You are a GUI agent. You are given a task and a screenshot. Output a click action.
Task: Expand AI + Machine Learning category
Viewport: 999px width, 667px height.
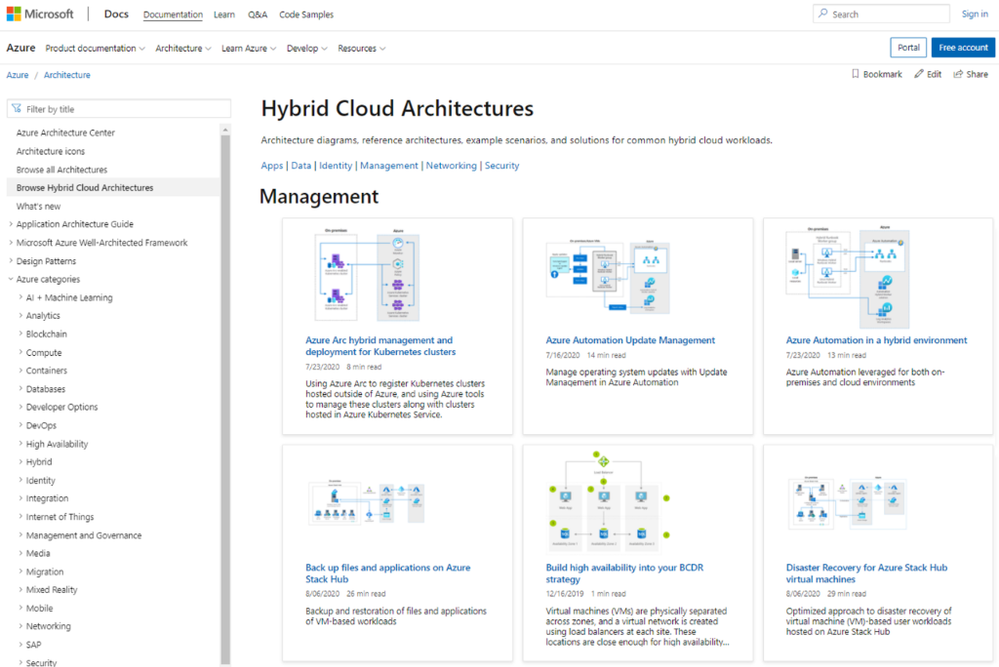(20, 298)
